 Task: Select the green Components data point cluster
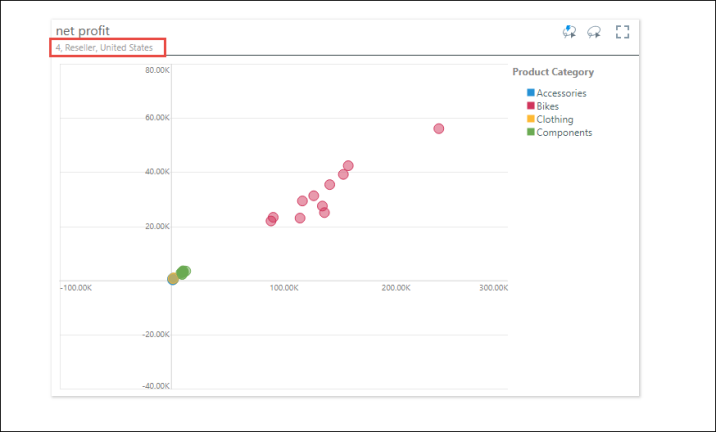pyautogui.click(x=183, y=272)
